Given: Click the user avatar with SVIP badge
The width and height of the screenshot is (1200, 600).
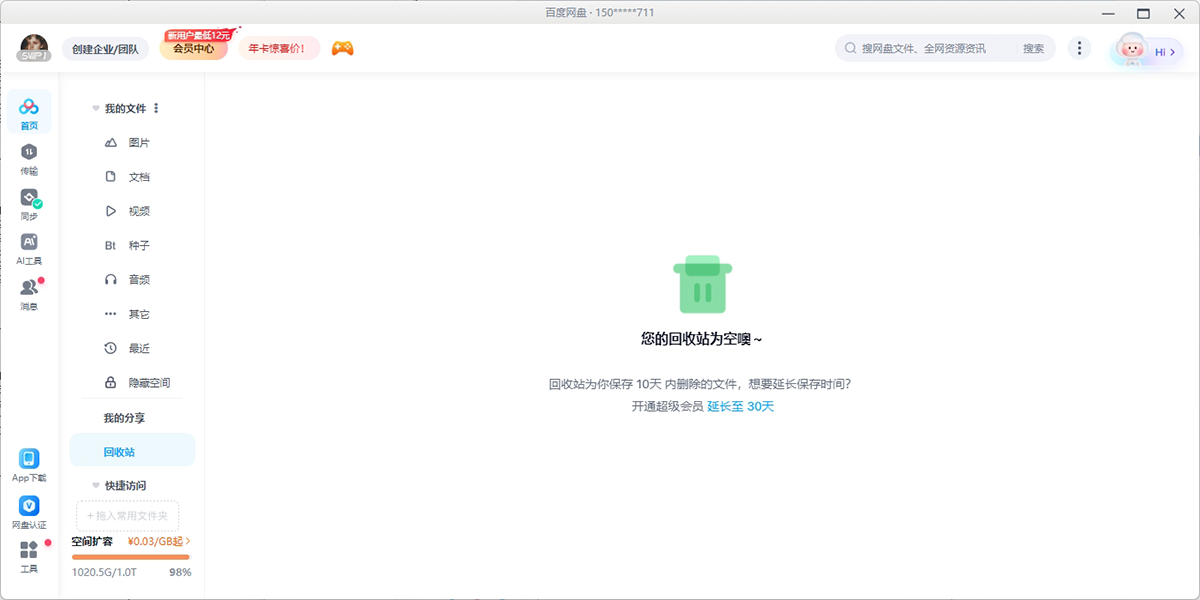Looking at the screenshot, I should [x=34, y=47].
